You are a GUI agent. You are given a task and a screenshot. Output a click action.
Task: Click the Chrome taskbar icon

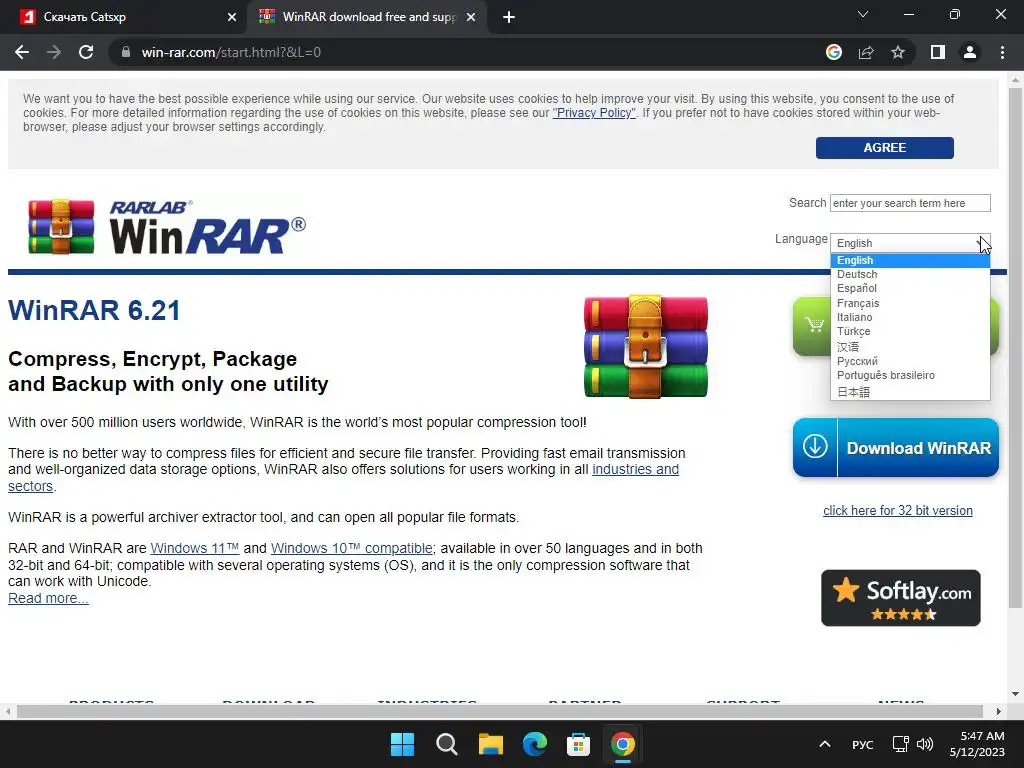622,744
